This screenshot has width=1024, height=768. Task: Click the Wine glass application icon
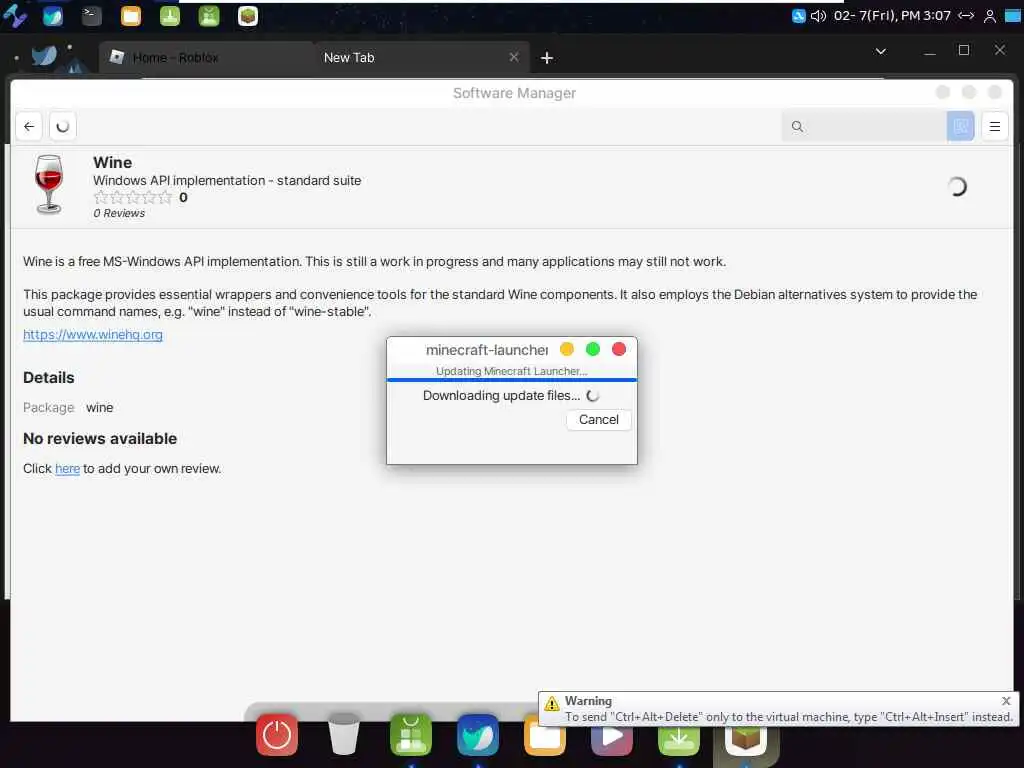click(x=49, y=185)
